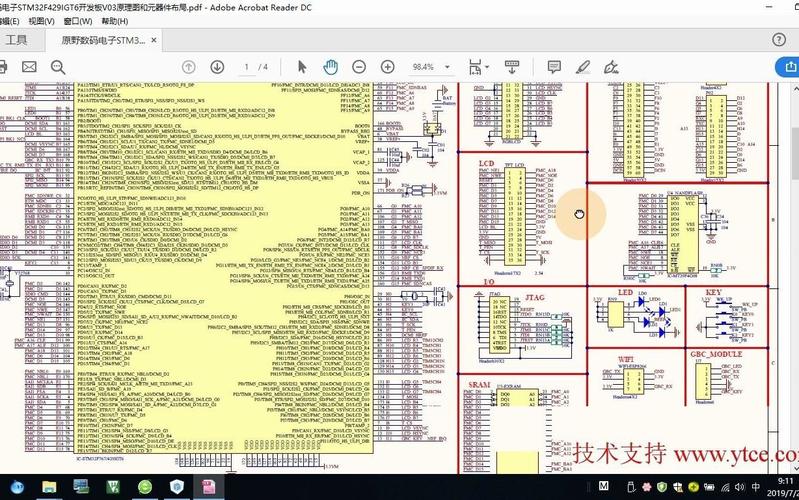Open the monitor app icon in taskbar
799x500 pixels.
(x=81, y=487)
